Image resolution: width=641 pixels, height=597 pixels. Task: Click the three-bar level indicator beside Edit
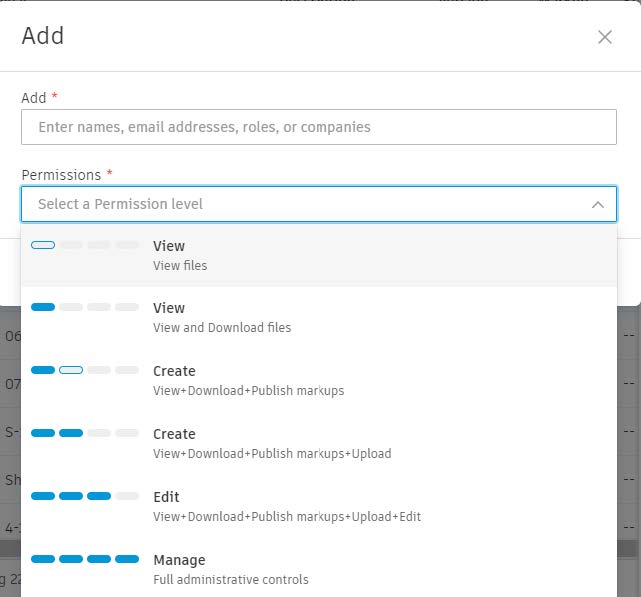coord(85,496)
